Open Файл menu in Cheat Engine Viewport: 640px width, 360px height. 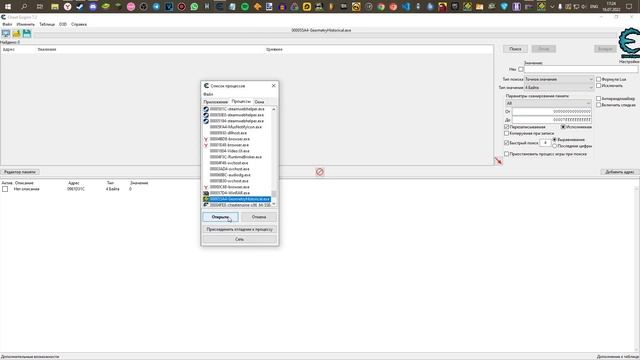coord(7,24)
